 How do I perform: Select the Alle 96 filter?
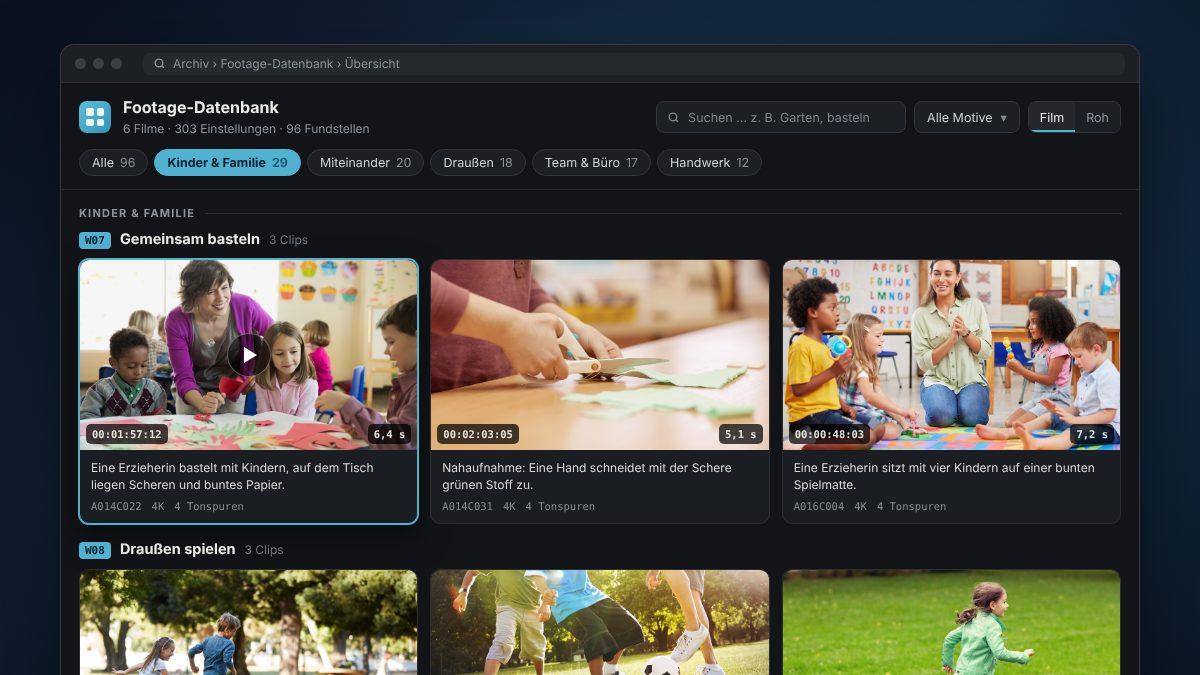pyautogui.click(x=113, y=162)
